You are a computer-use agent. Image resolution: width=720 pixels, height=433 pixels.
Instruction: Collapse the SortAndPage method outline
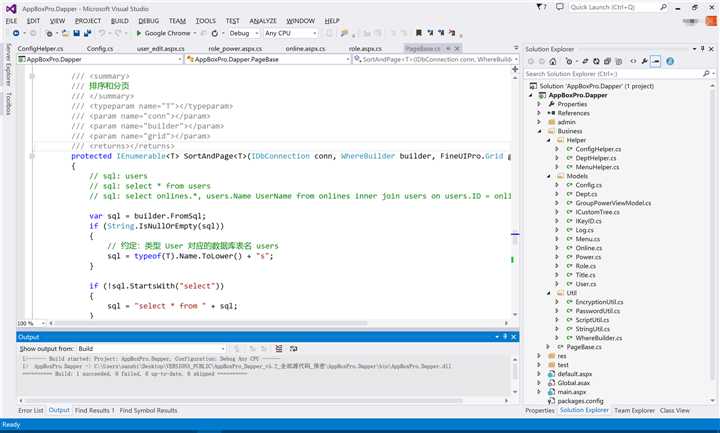(32, 156)
